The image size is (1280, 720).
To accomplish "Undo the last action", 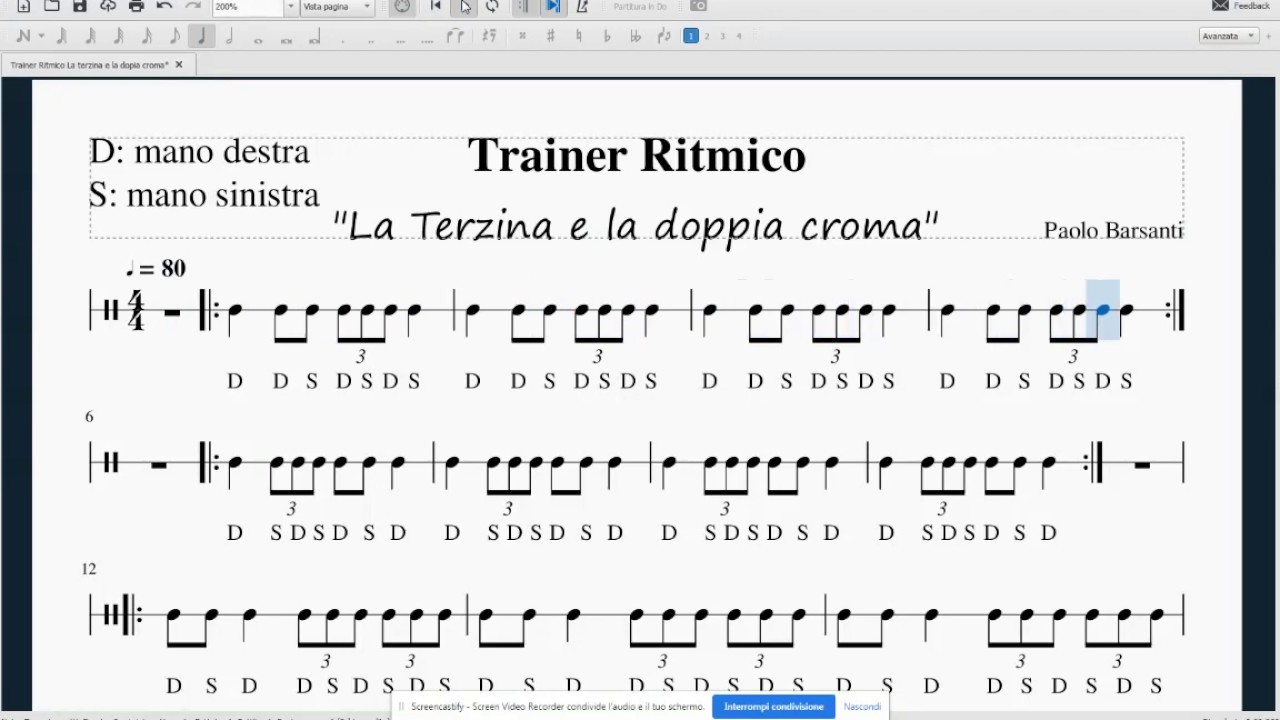I will pos(164,6).
